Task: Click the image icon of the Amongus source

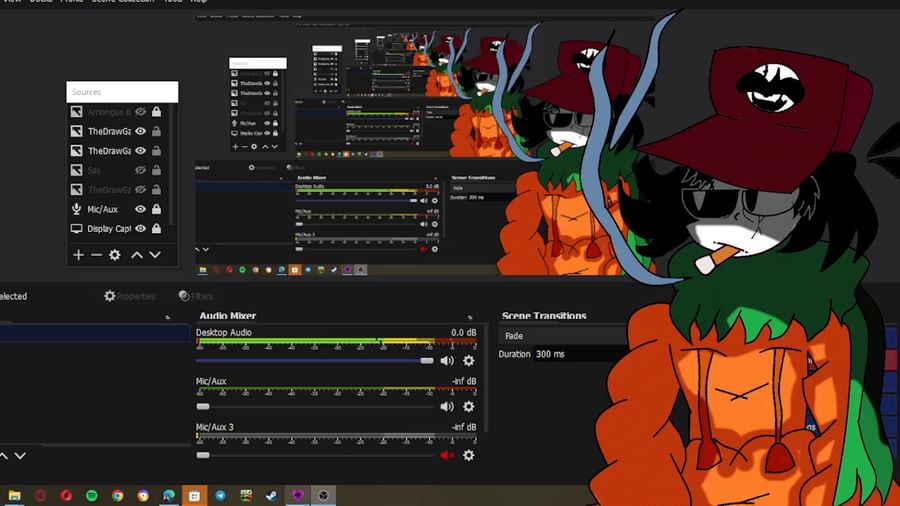Action: pyautogui.click(x=76, y=111)
